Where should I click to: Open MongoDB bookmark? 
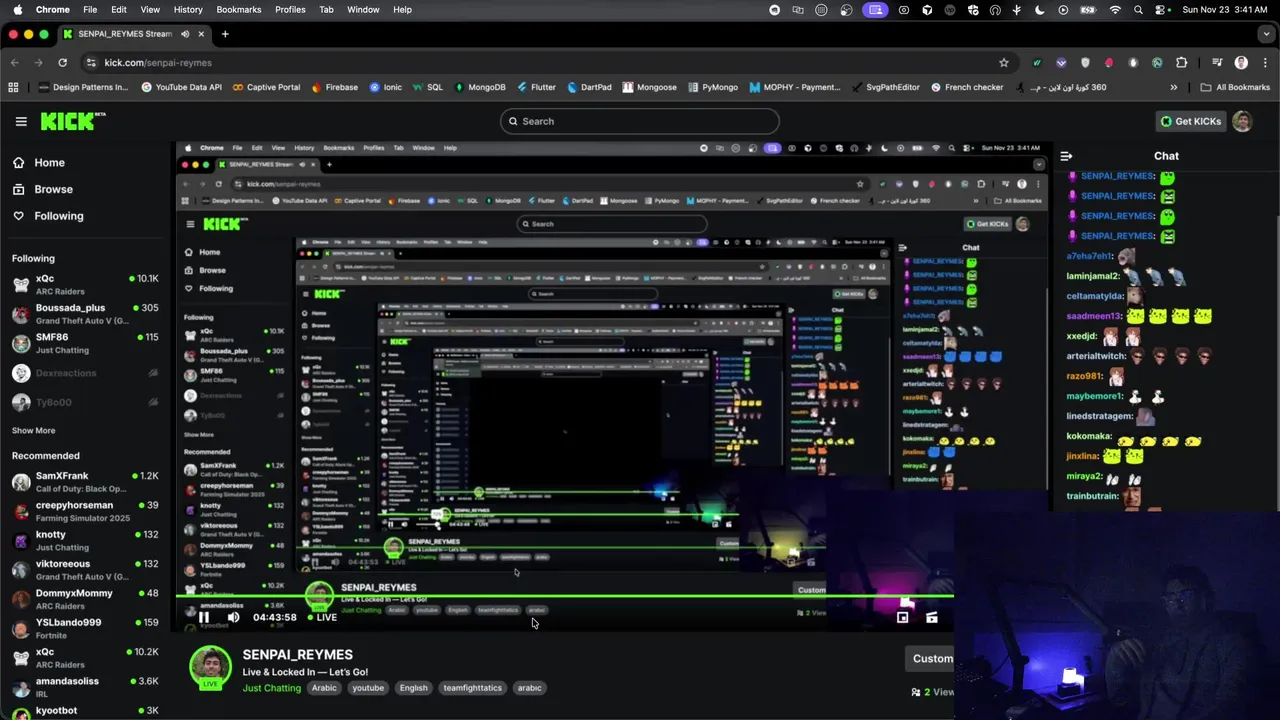[x=479, y=87]
